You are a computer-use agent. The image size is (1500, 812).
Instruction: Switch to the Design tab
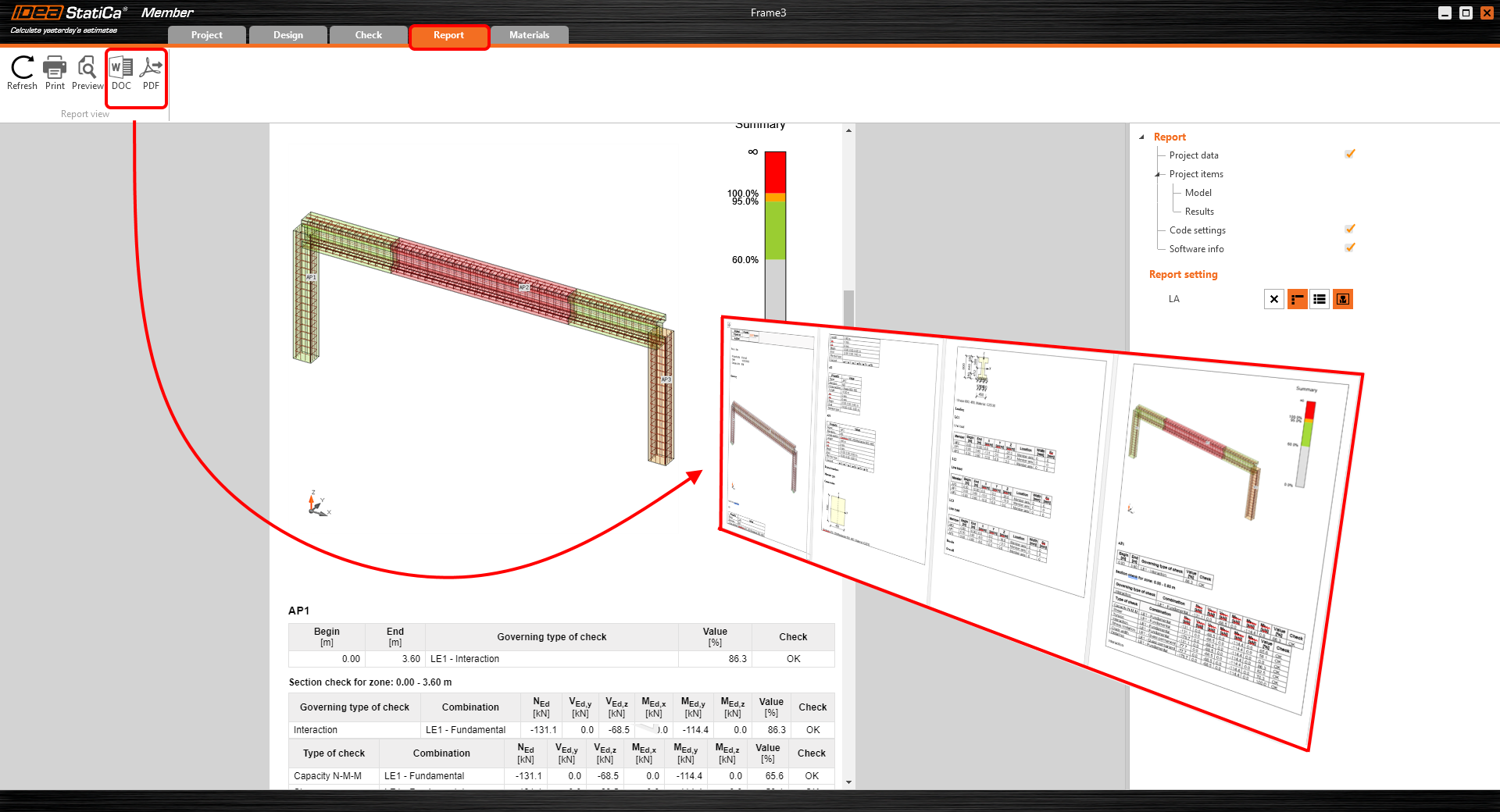[287, 35]
